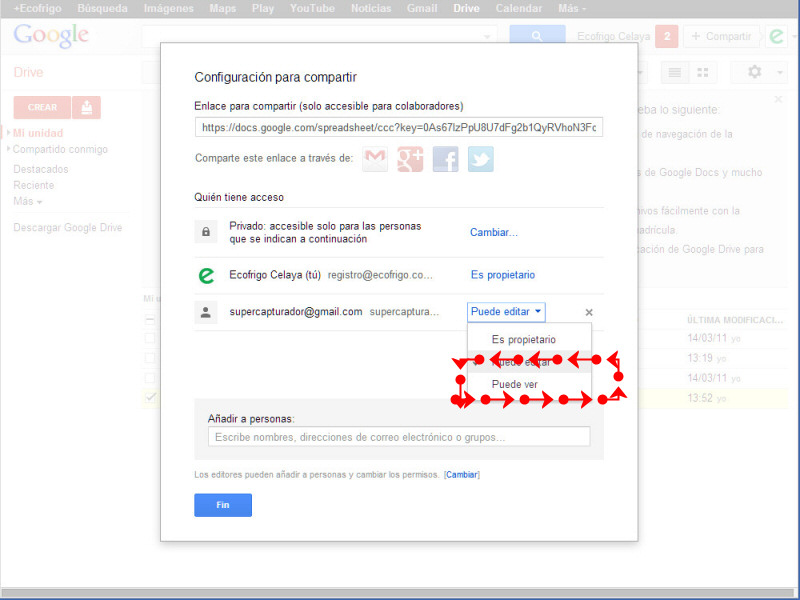Click the CREAR button
This screenshot has height=600, width=800.
(x=42, y=107)
